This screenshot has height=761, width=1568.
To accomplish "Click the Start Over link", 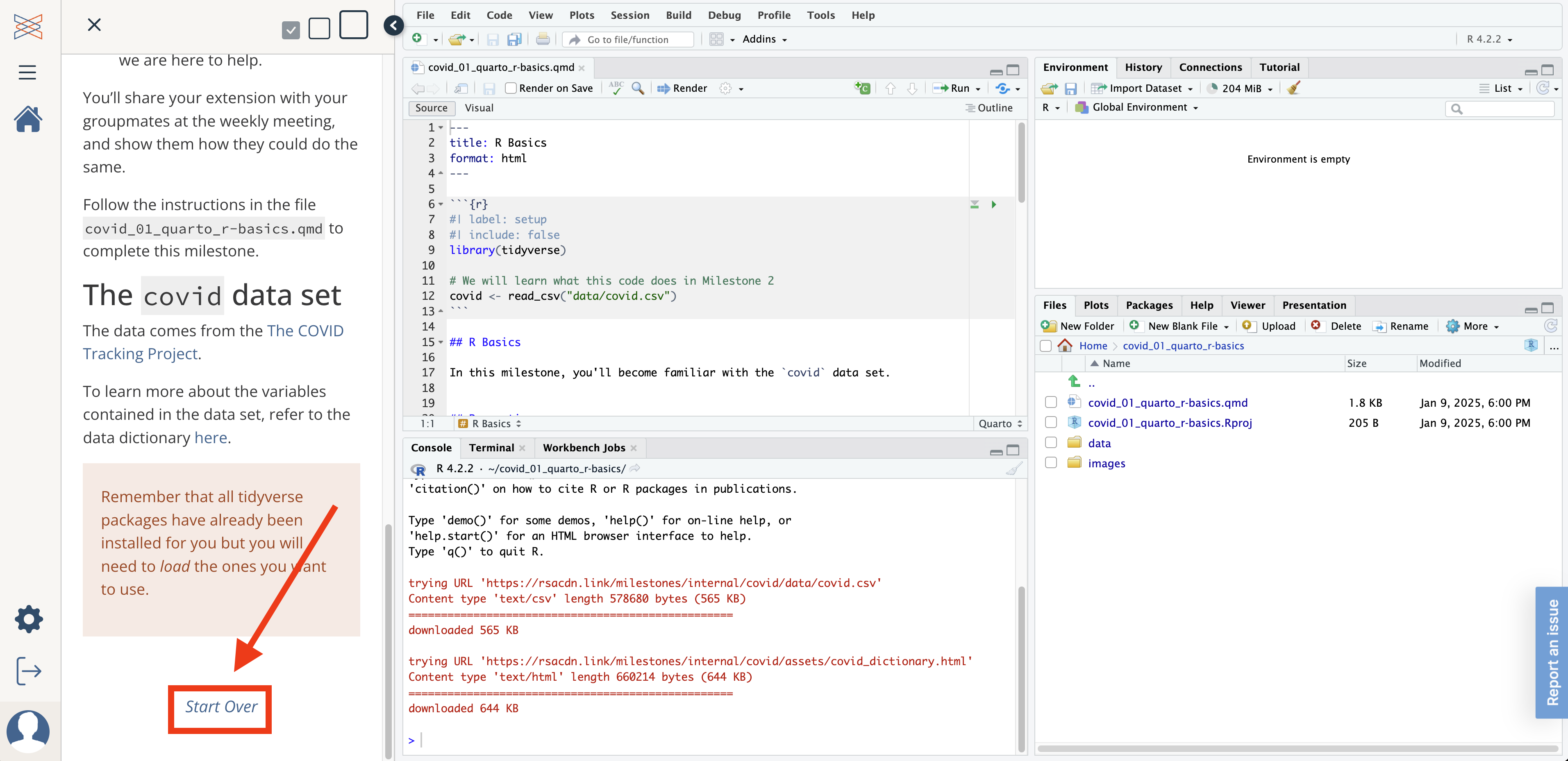I will [x=221, y=706].
